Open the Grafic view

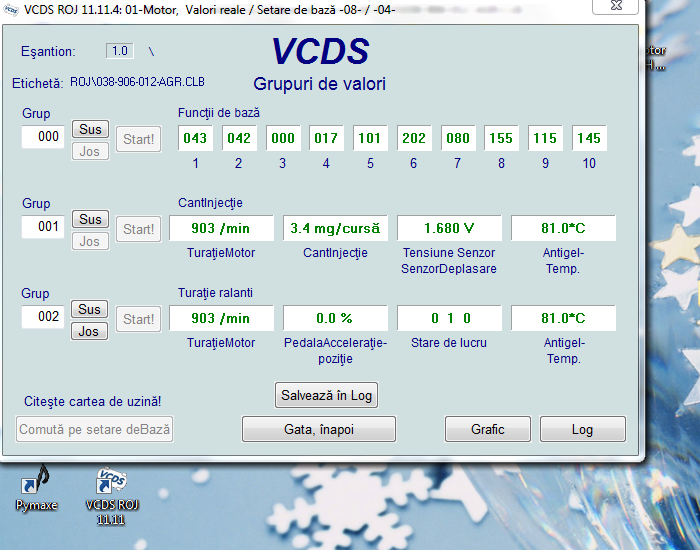pos(488,429)
